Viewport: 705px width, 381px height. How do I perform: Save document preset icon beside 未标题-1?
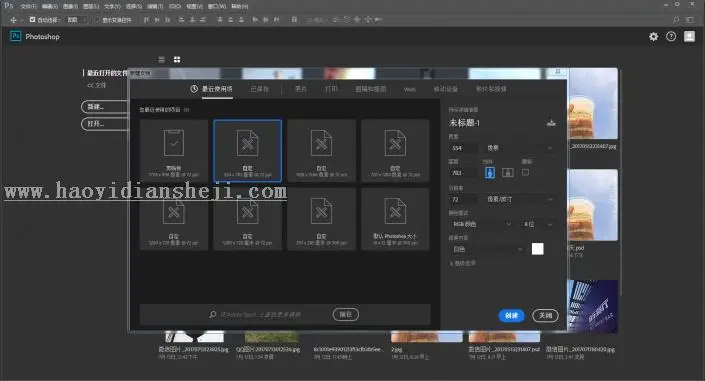click(x=551, y=122)
